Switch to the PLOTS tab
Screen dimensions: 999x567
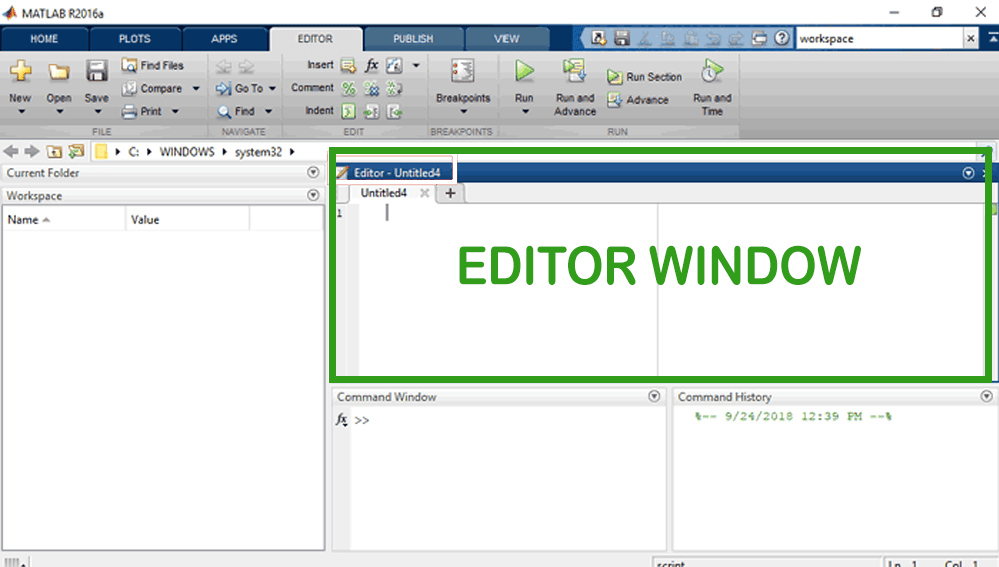coord(134,39)
